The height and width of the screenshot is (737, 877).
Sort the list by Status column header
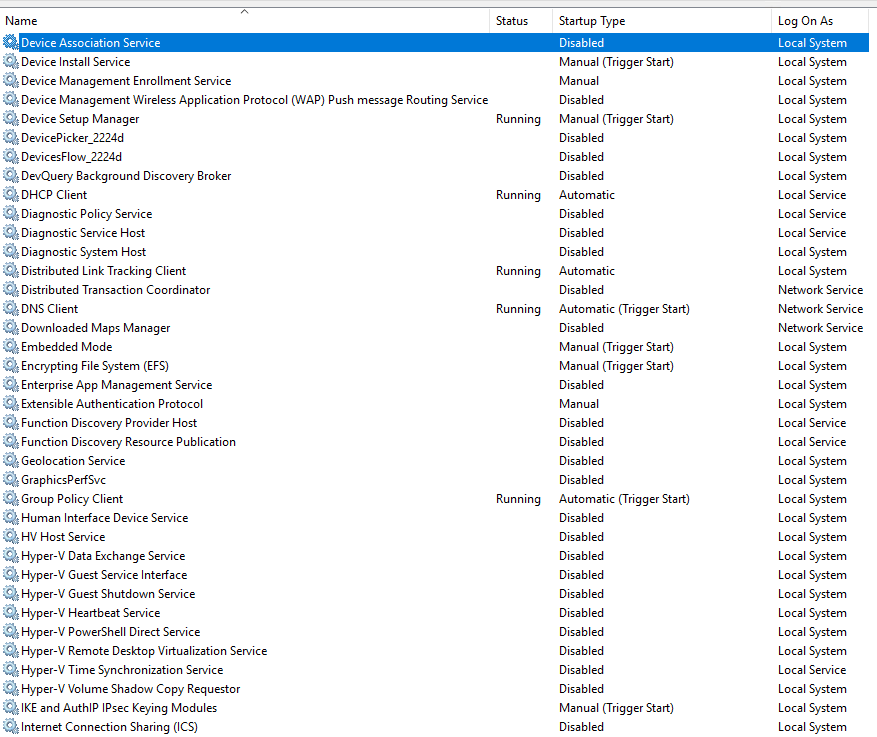(521, 21)
